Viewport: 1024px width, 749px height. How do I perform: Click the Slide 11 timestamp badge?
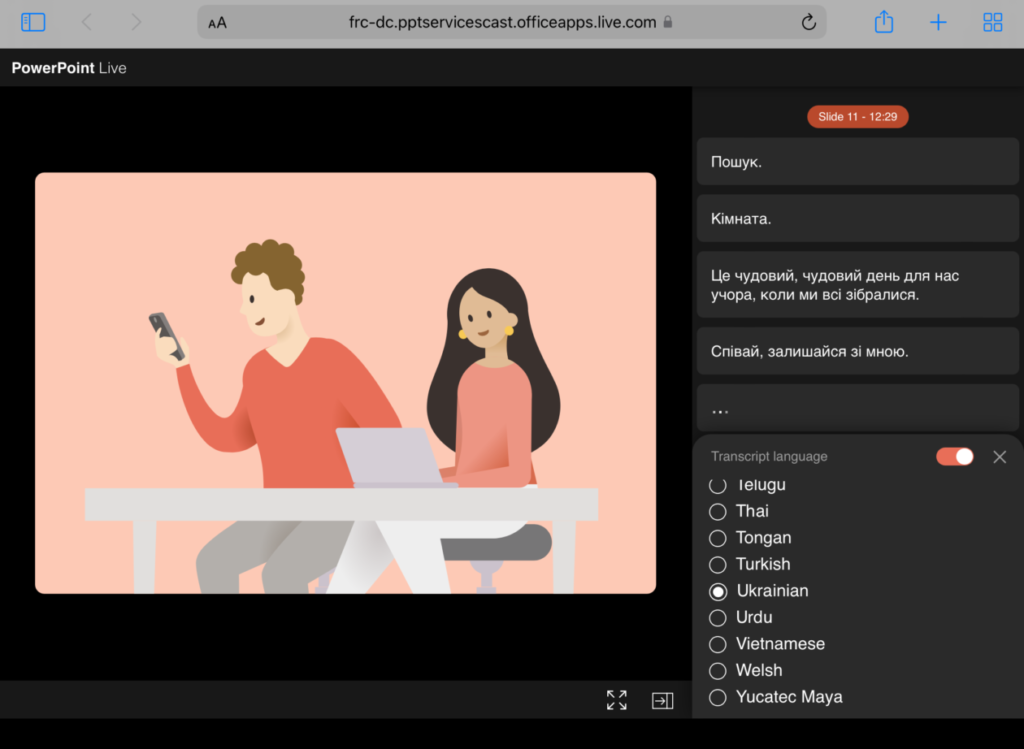pos(857,116)
